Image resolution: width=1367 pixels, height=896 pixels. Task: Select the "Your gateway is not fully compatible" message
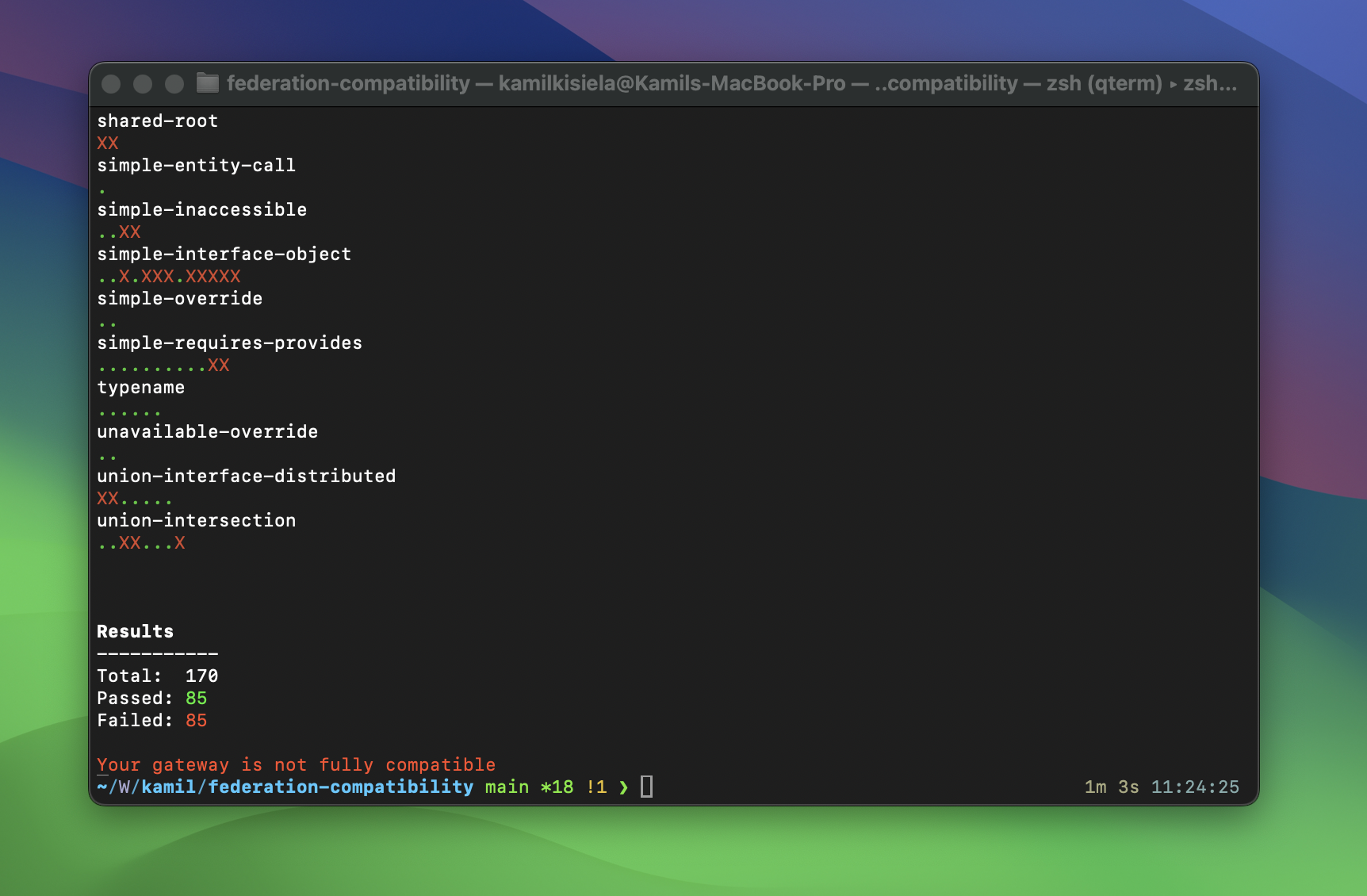297,764
